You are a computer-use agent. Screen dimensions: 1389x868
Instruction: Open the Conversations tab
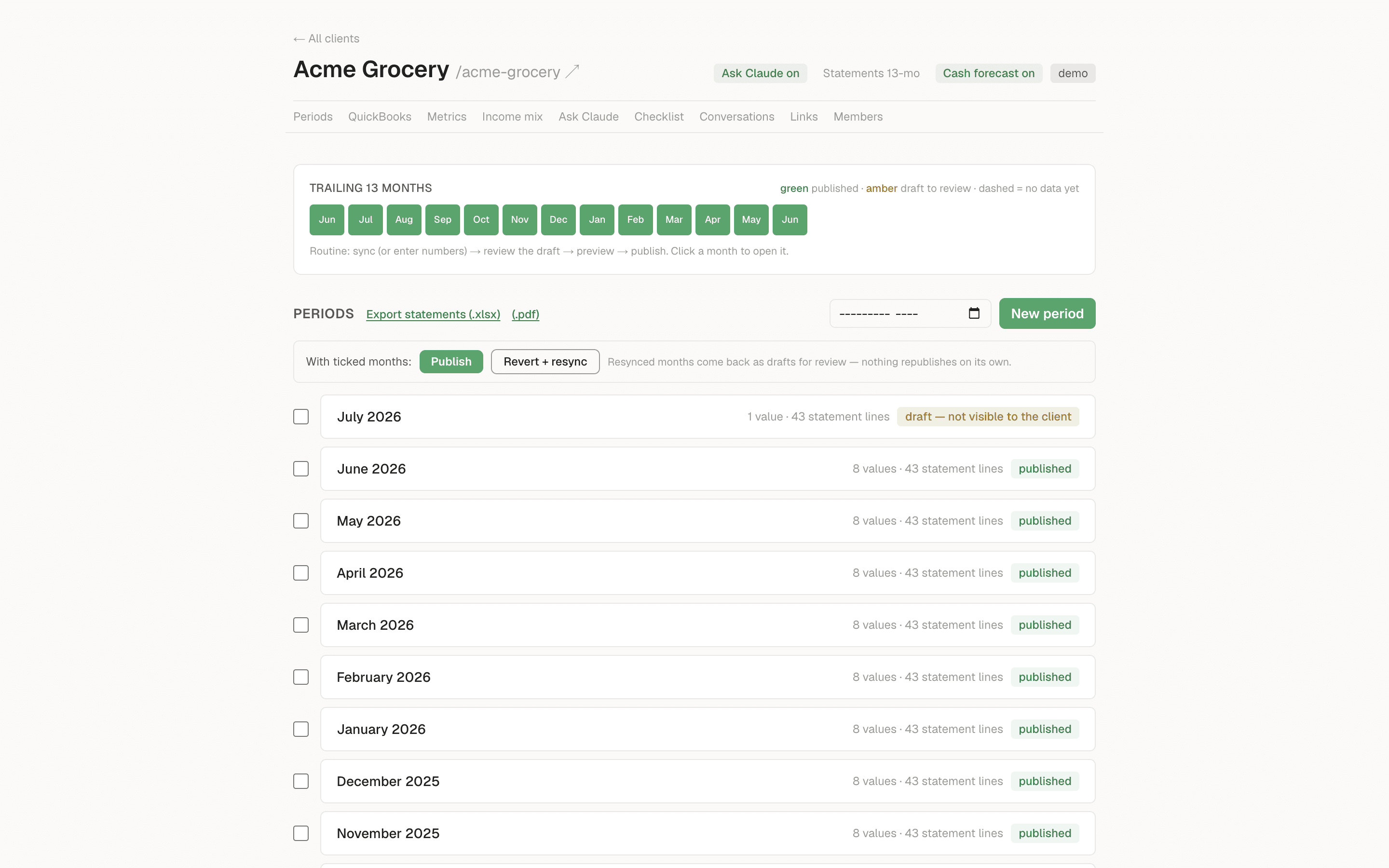coord(737,117)
